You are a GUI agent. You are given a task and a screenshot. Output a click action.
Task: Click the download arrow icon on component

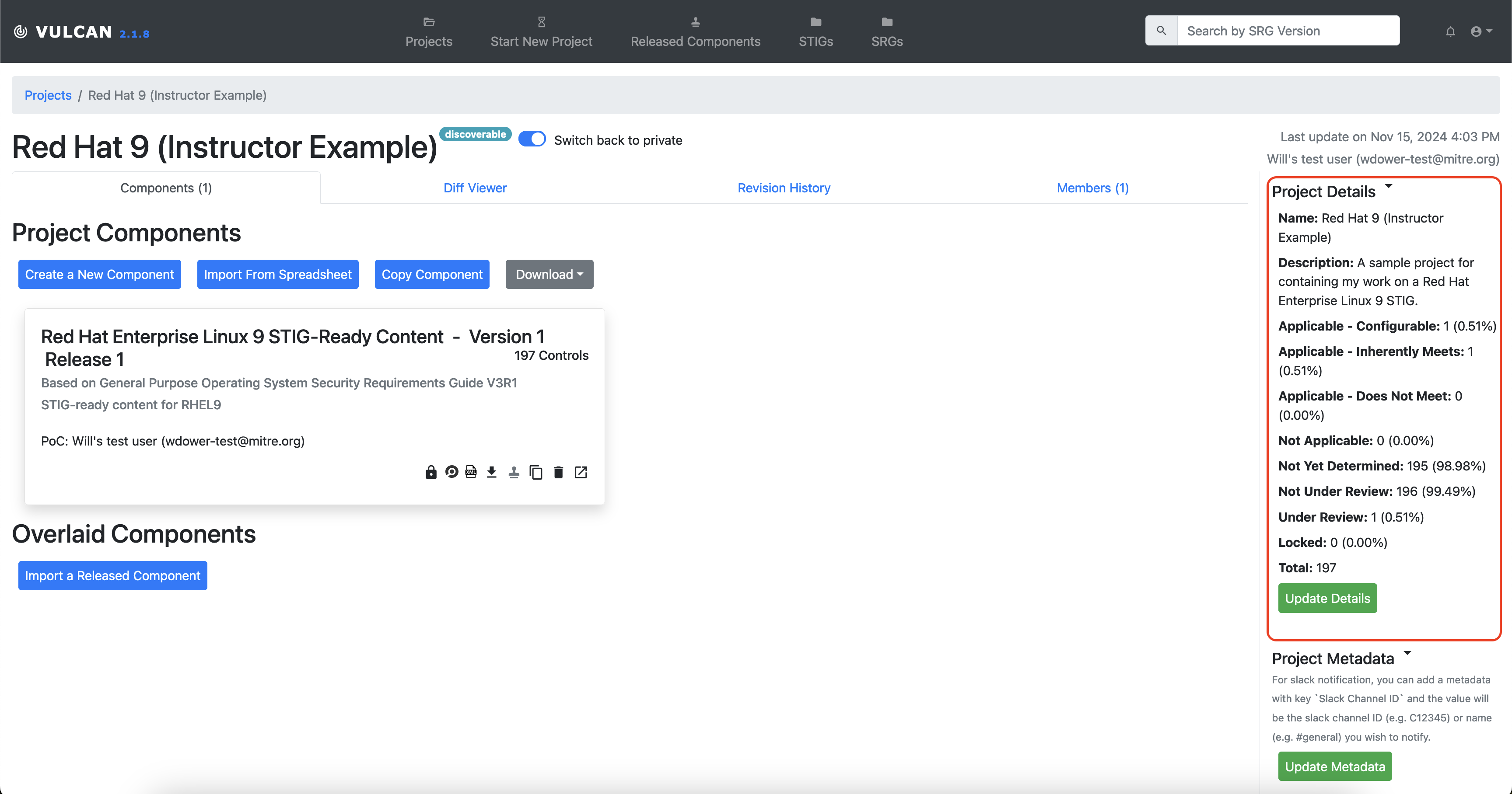(492, 472)
